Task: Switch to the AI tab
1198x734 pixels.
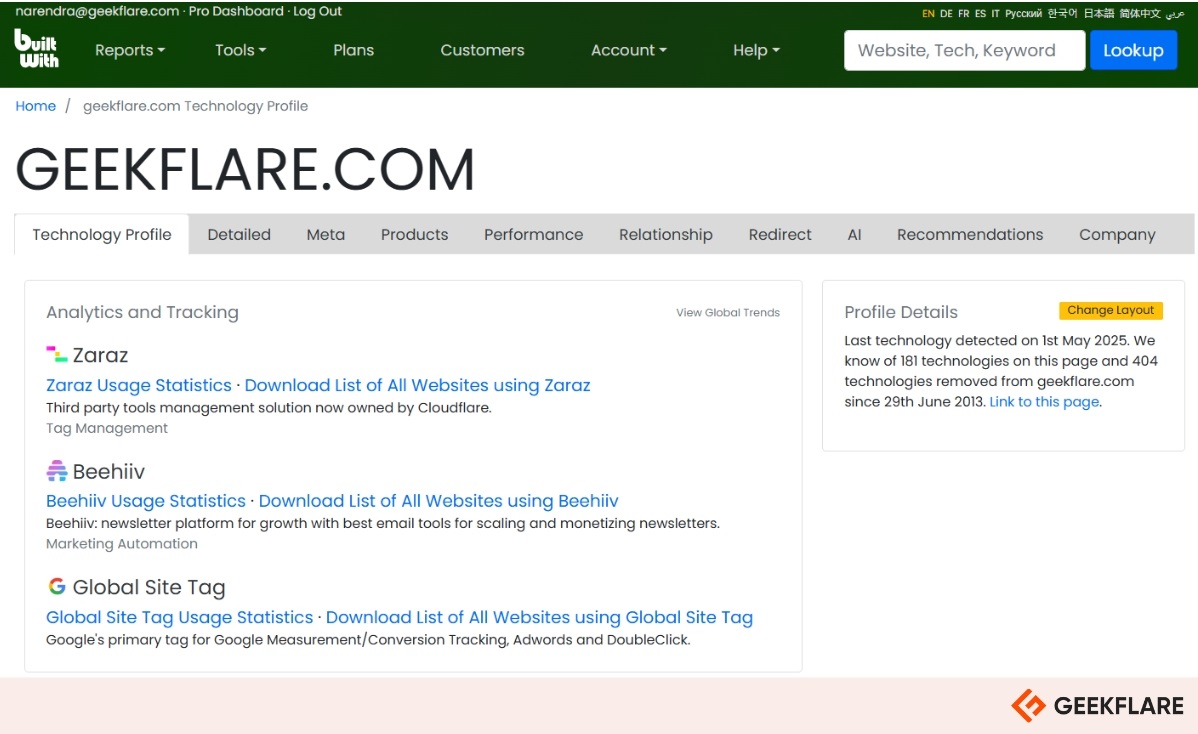Action: tap(854, 234)
